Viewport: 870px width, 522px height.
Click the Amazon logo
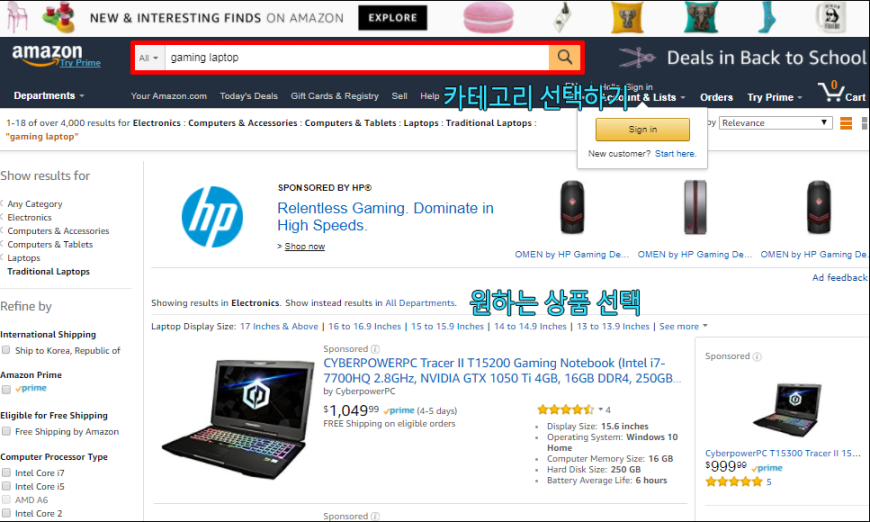pos(47,55)
